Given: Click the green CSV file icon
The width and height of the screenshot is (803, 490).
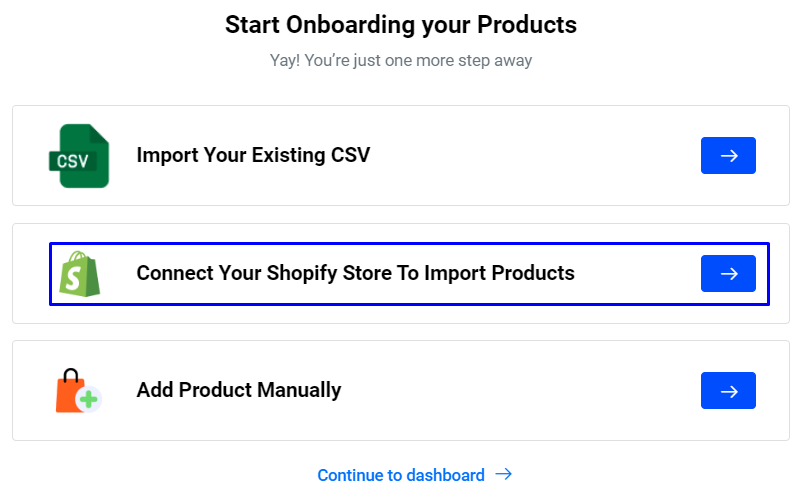Looking at the screenshot, I should [78, 156].
